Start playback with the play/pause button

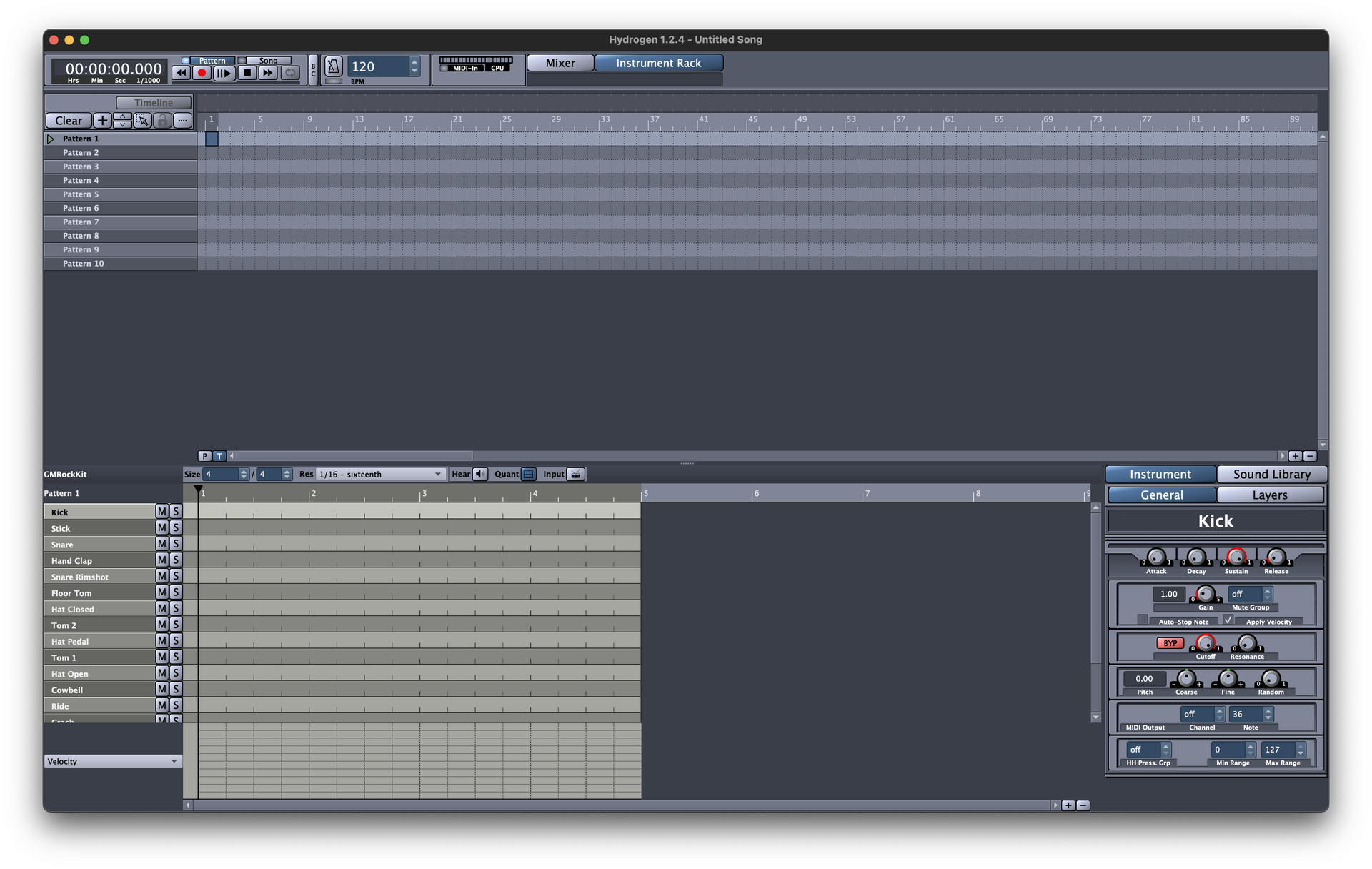tap(224, 72)
